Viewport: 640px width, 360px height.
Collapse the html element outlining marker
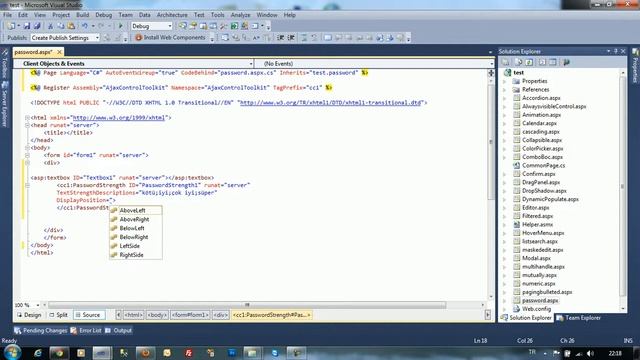tap(27, 118)
